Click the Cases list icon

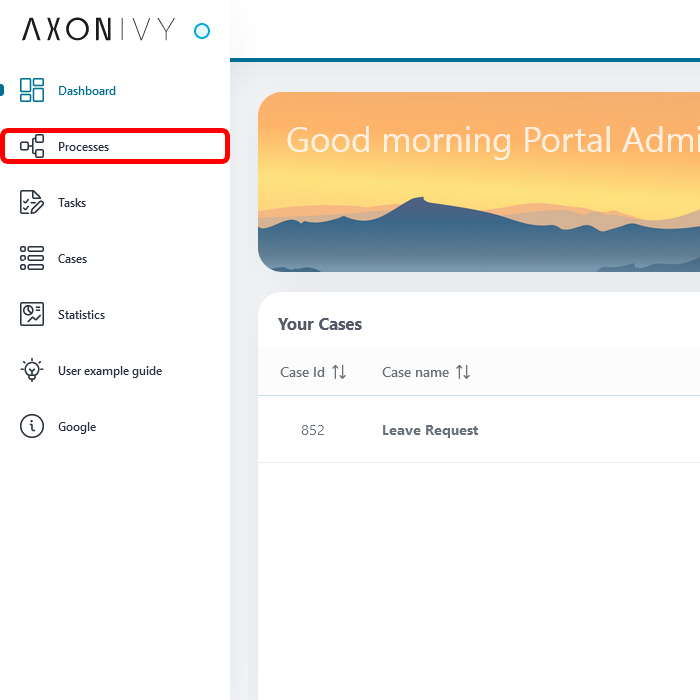coord(32,258)
